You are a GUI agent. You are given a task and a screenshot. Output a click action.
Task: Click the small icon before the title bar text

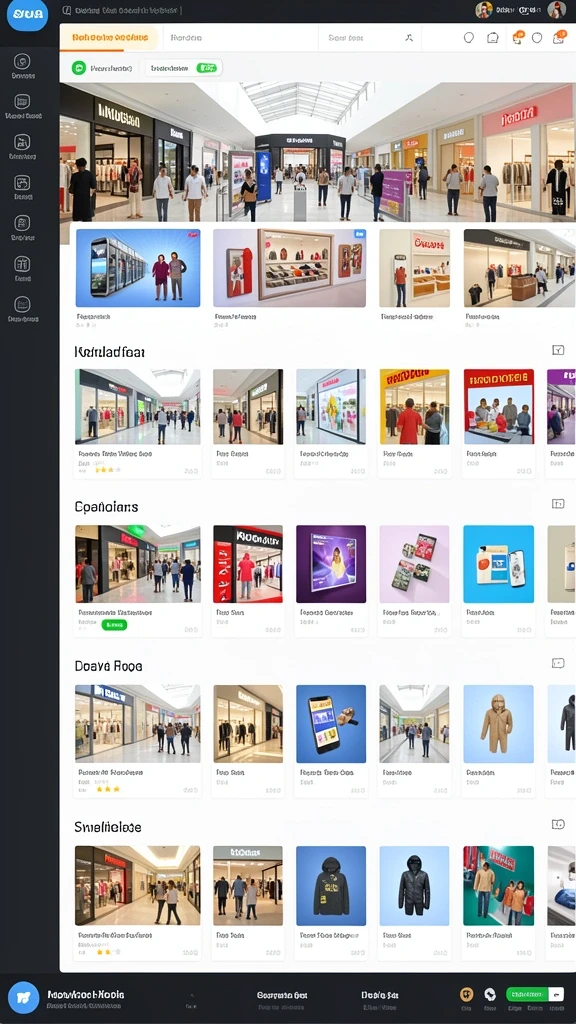coord(67,10)
